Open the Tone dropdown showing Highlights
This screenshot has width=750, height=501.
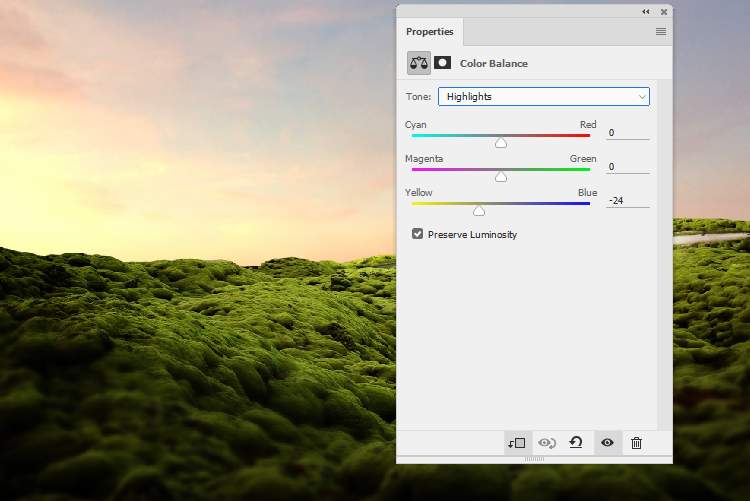point(544,97)
